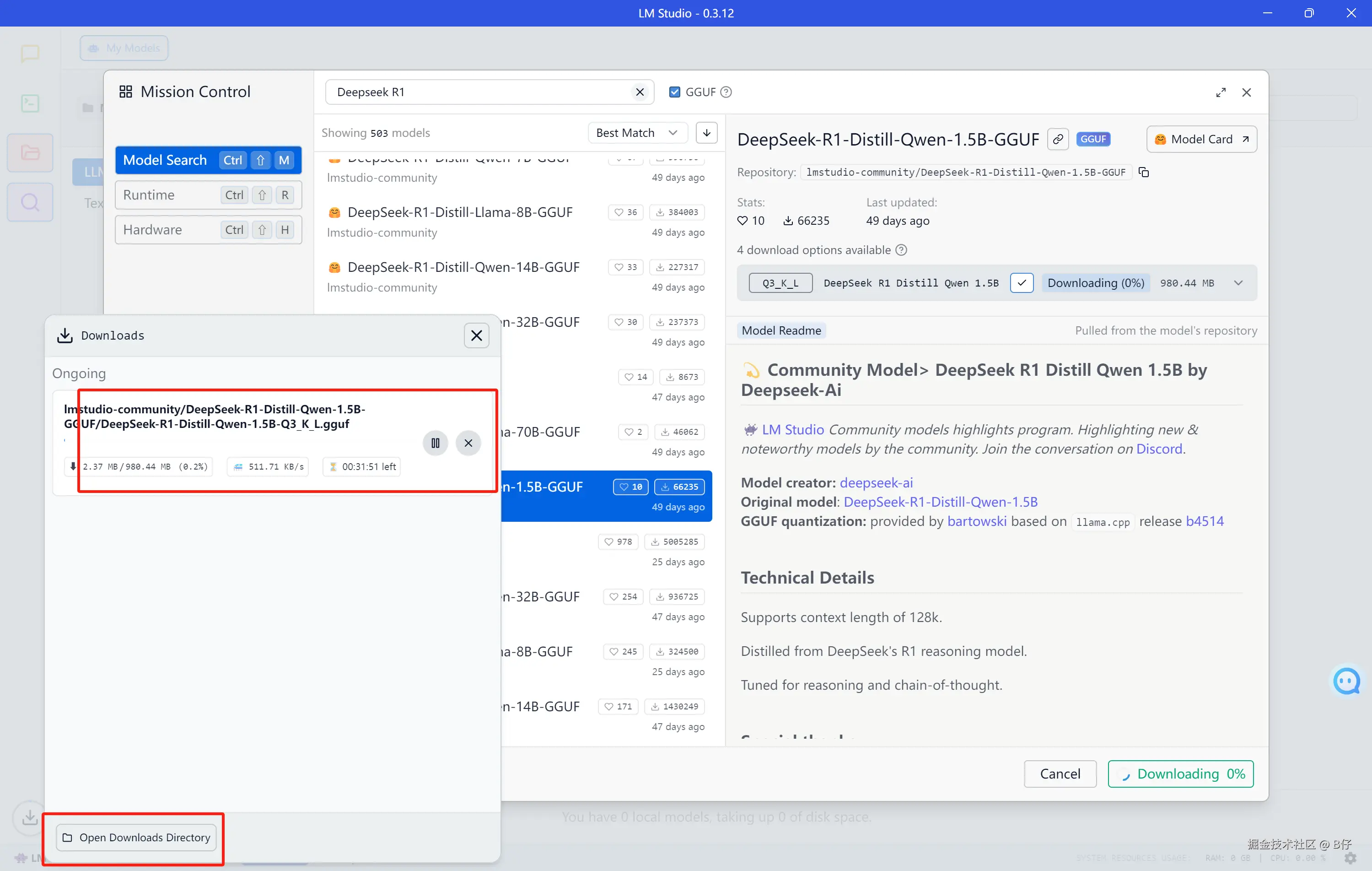This screenshot has height=871, width=1372.
Task: Select DeepSeek-R1-Distill-Llama-8B-GGUF from results
Action: point(460,213)
